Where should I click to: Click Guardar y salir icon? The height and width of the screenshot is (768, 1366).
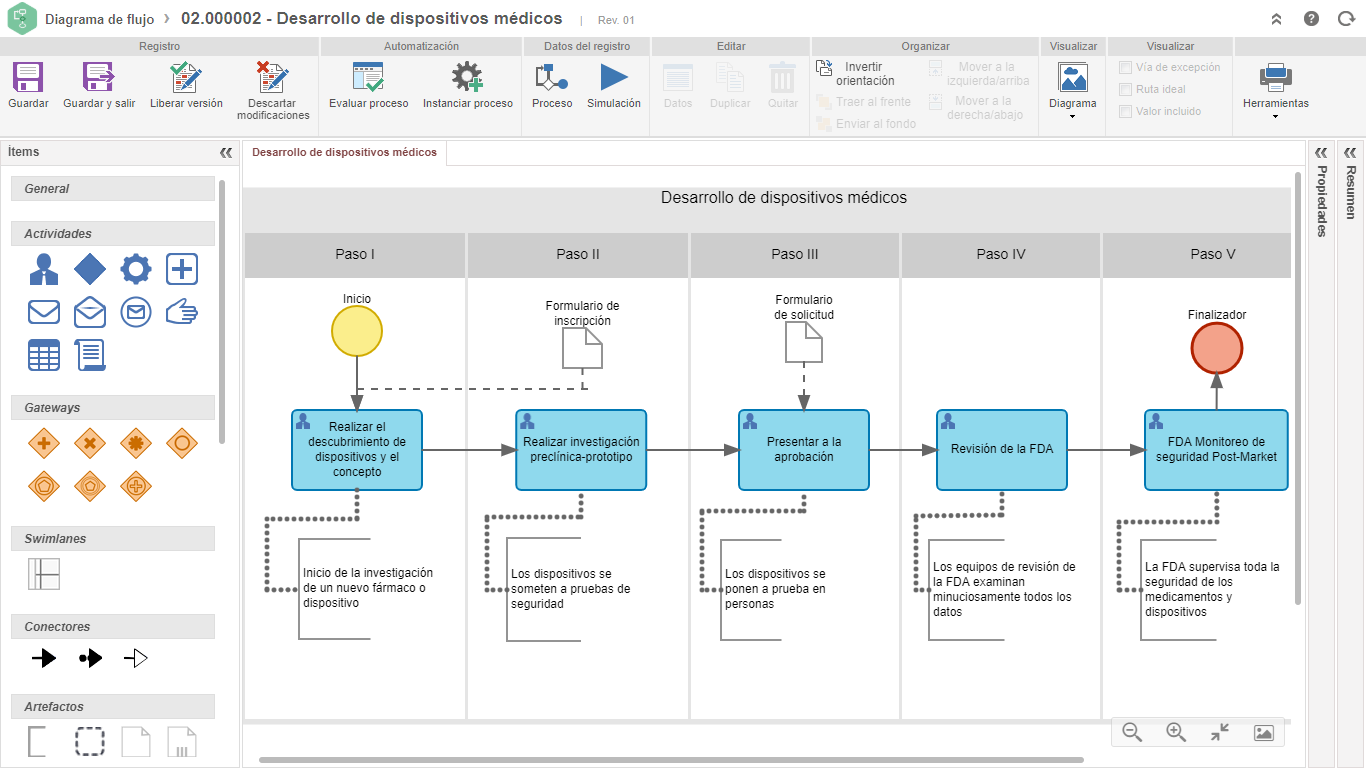99,77
